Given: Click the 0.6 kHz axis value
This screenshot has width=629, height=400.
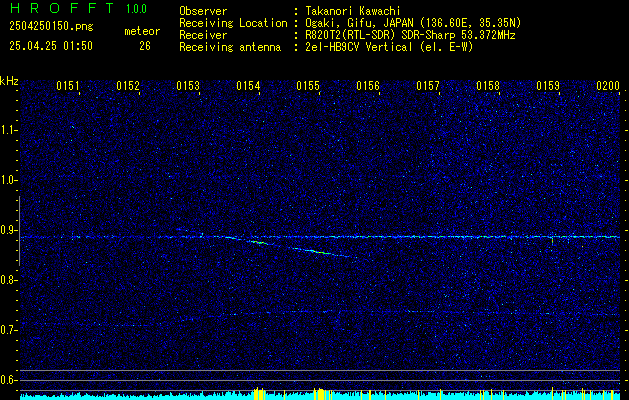Looking at the screenshot, I should pos(6,380).
